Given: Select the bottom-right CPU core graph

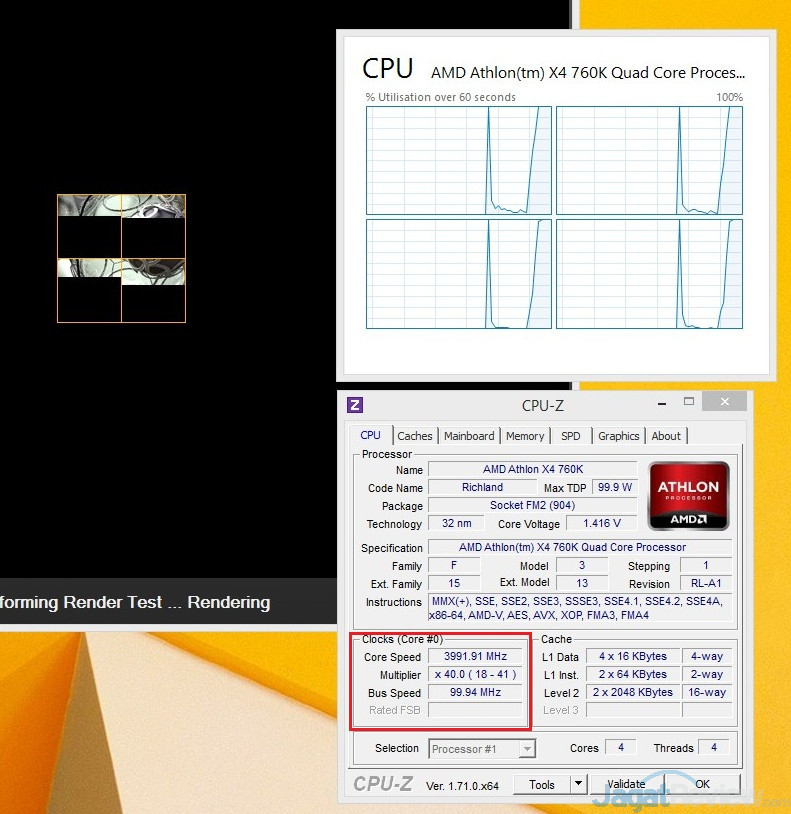Looking at the screenshot, I should pyautogui.click(x=649, y=273).
